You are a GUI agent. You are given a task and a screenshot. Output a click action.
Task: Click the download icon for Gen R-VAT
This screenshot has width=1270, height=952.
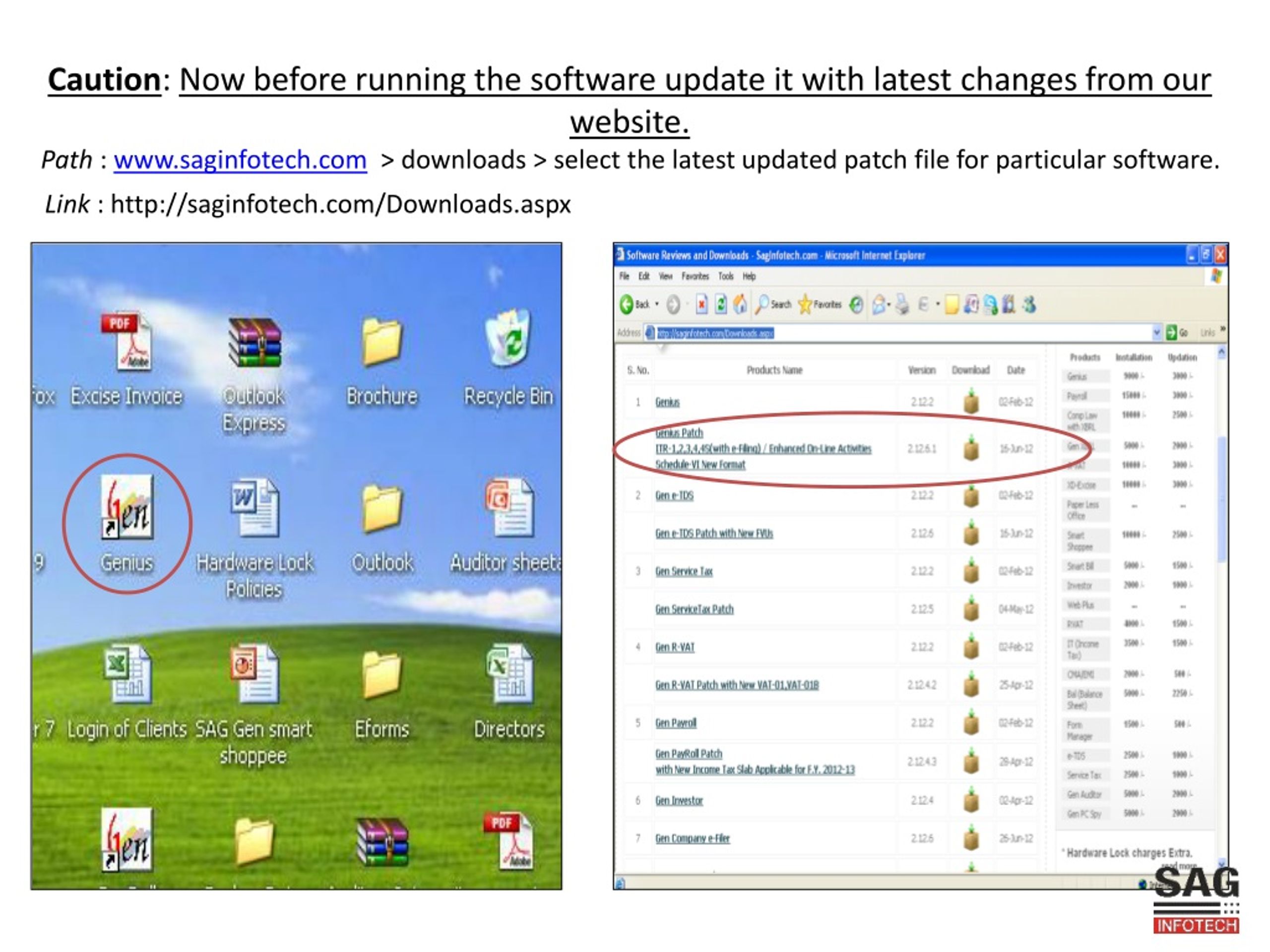pos(971,647)
